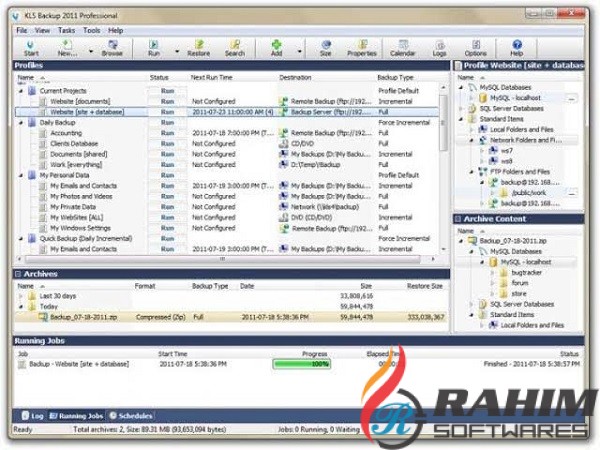Click the bugtracker folder icon in Archive Content
The height and width of the screenshot is (450, 600).
pos(504,272)
